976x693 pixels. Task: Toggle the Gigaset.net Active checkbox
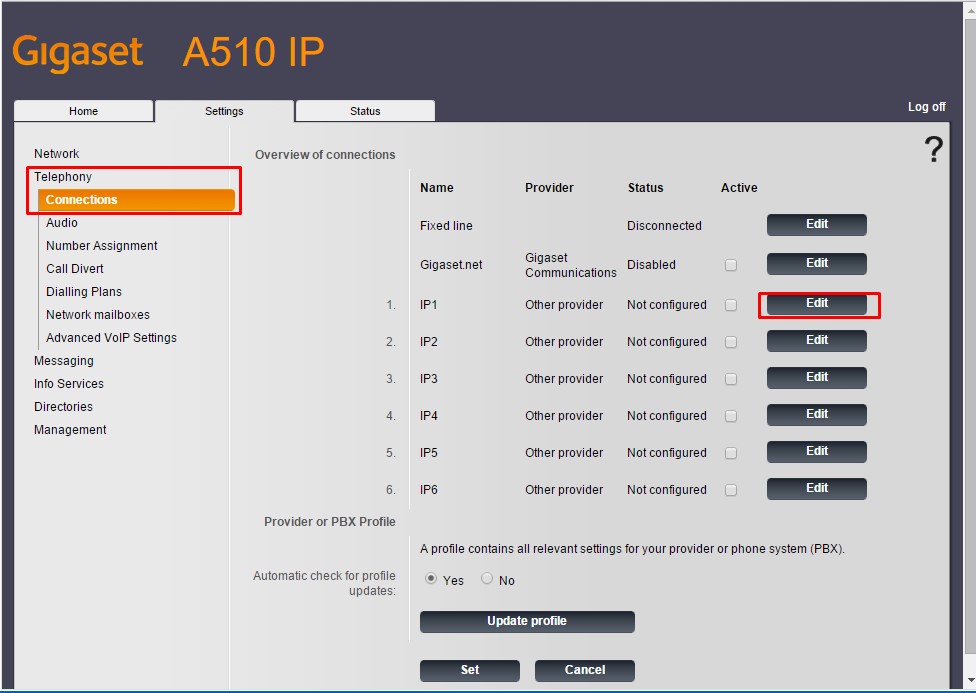(x=731, y=265)
